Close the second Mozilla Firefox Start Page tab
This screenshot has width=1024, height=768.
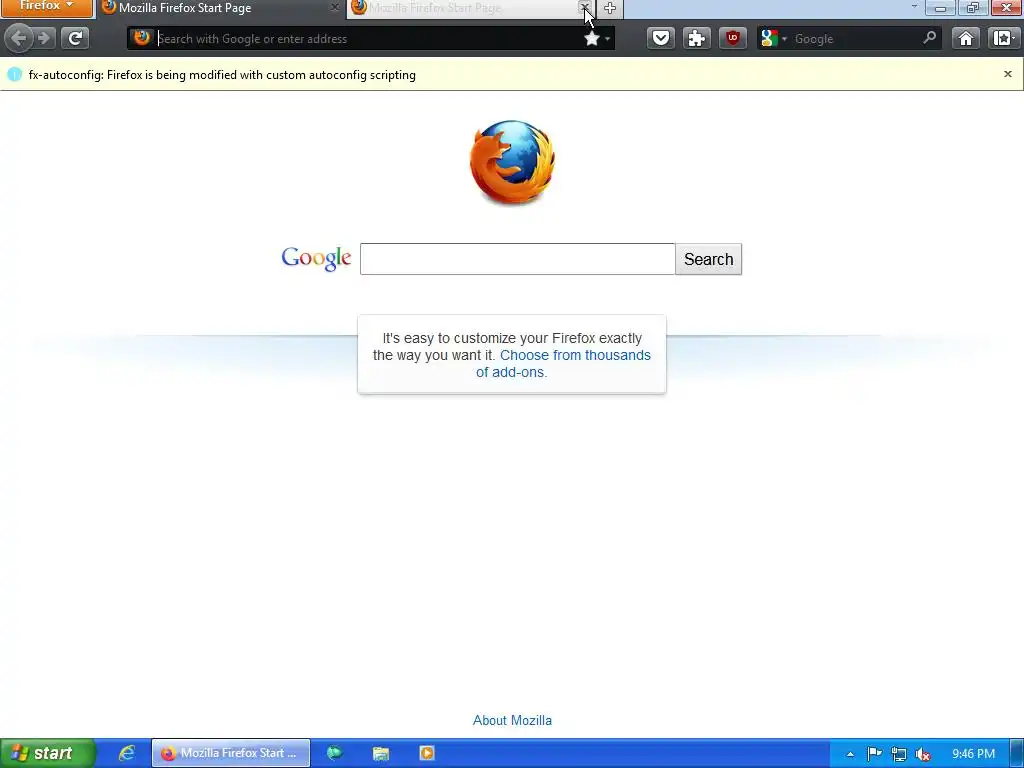584,8
